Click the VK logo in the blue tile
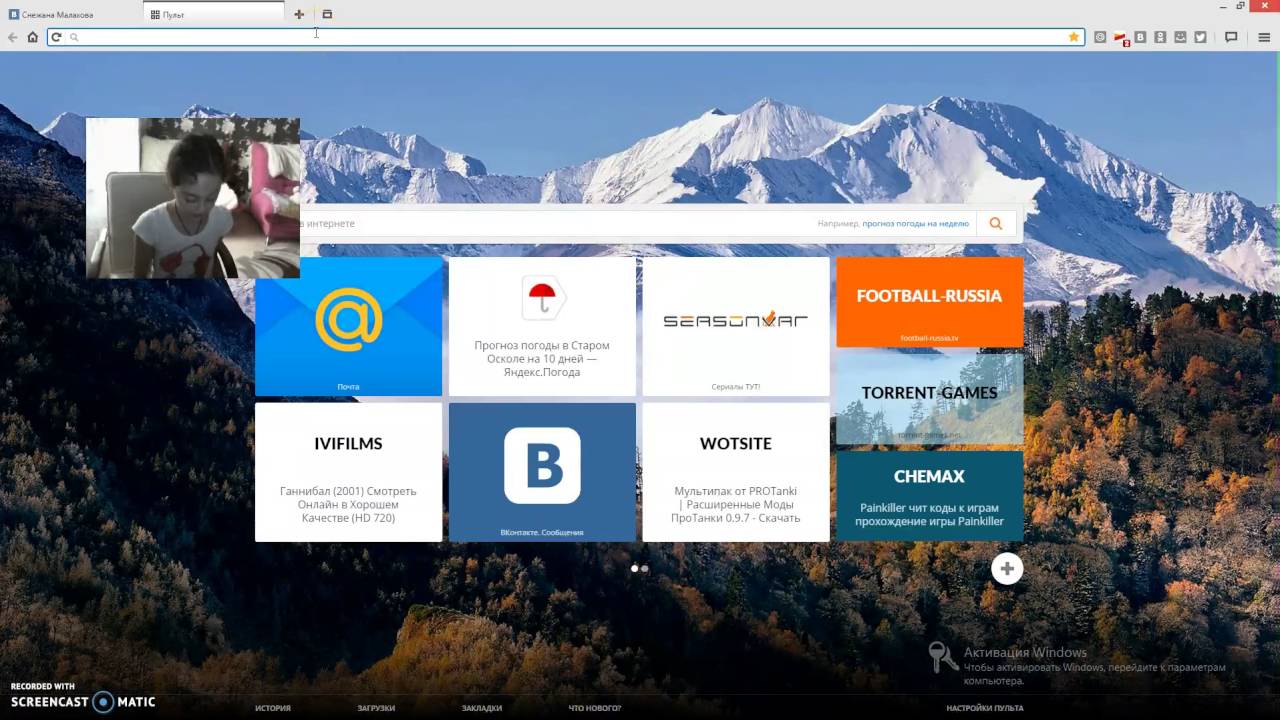Screen dimensions: 1280x720 [542, 465]
